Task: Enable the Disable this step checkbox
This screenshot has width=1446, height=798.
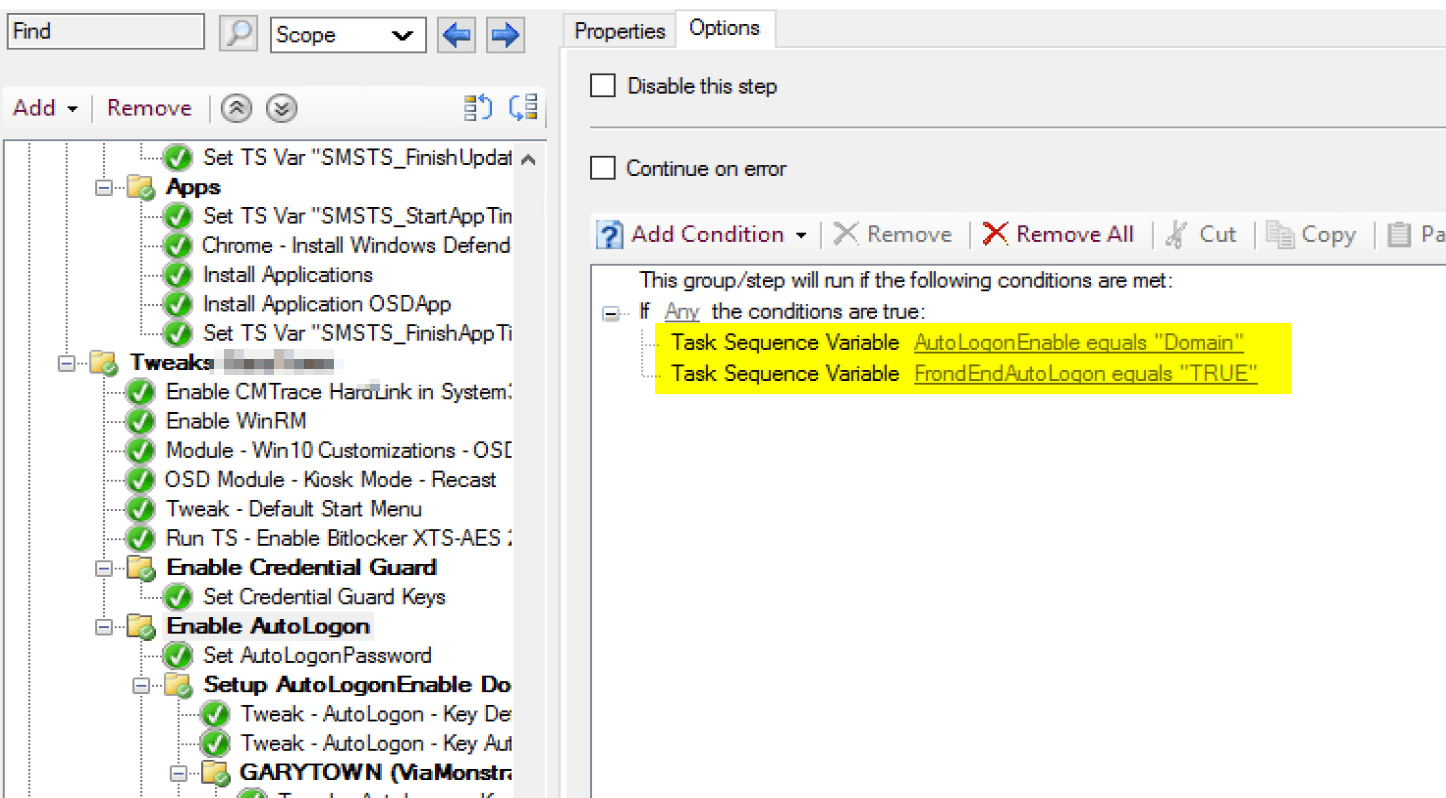Action: (603, 86)
